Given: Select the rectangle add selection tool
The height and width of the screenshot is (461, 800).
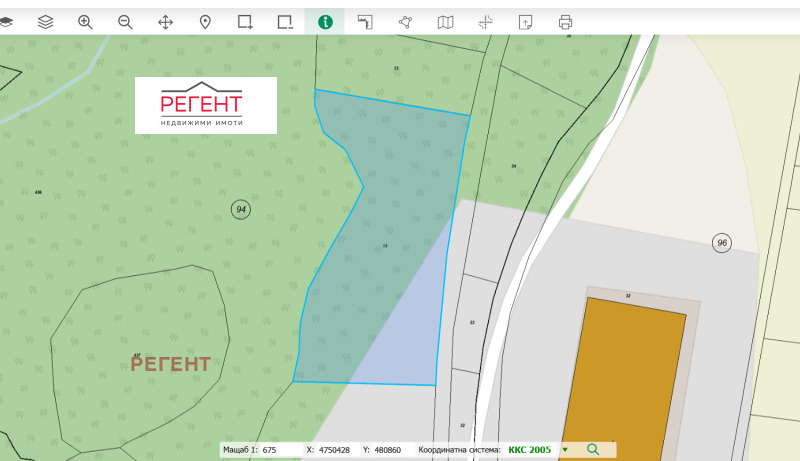Looking at the screenshot, I should (x=245, y=21).
